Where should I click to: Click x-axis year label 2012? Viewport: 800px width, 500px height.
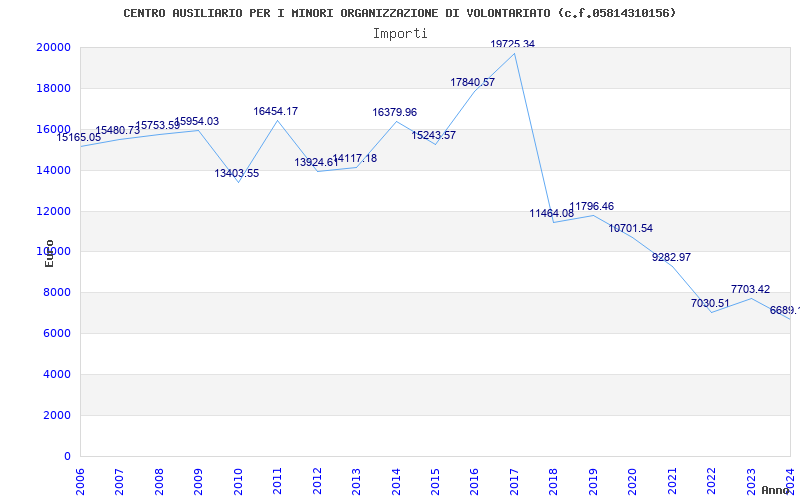[x=317, y=481]
